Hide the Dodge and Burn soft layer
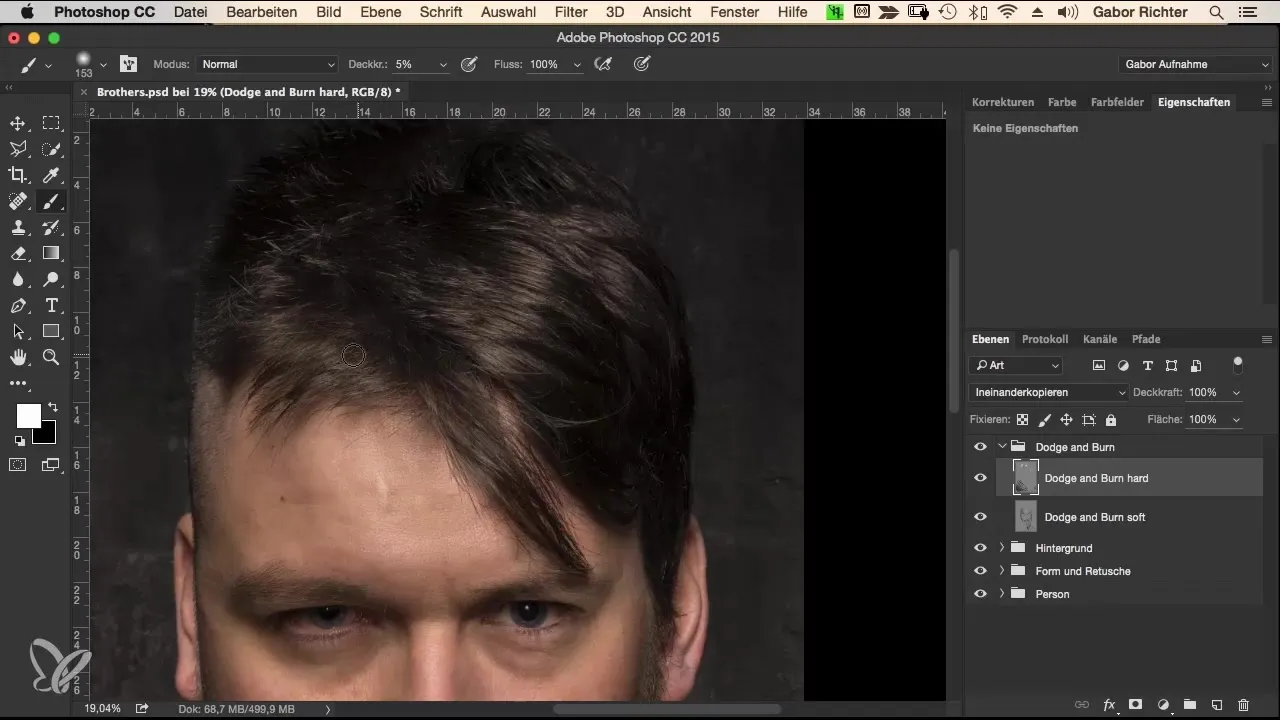The width and height of the screenshot is (1280, 720). [980, 517]
